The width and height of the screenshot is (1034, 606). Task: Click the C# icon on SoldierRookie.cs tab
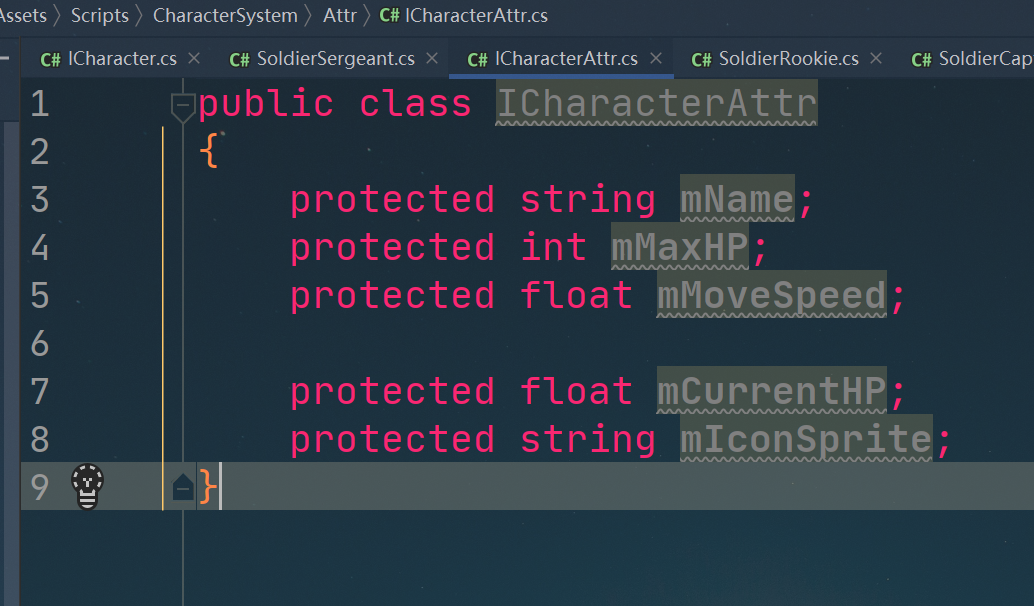(701, 59)
